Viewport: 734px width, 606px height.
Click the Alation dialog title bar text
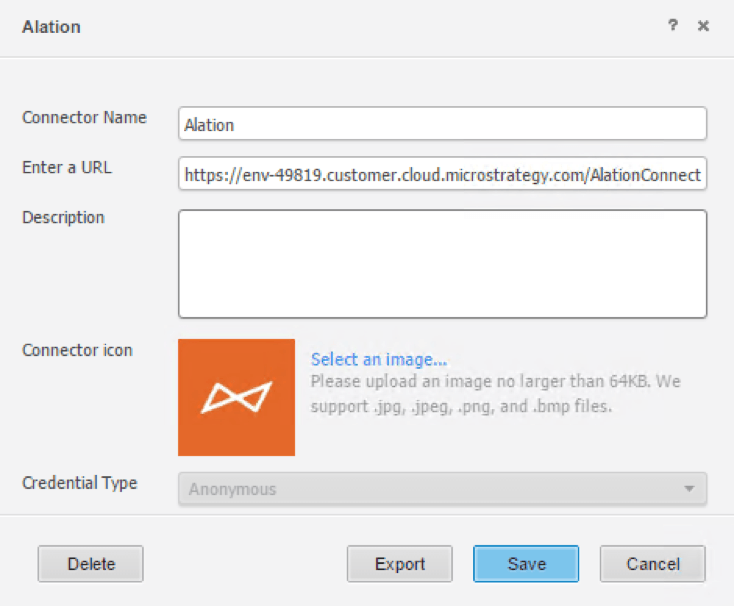pyautogui.click(x=51, y=27)
